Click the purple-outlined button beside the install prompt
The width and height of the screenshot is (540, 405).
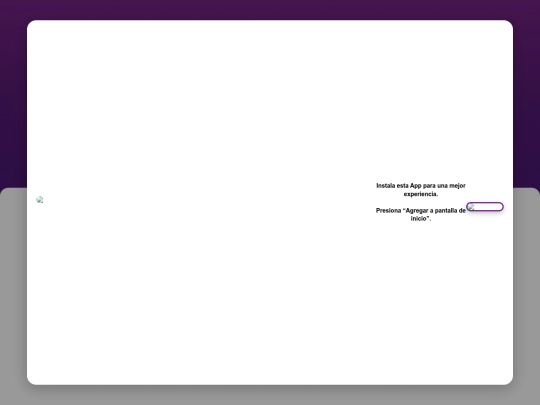tap(485, 207)
